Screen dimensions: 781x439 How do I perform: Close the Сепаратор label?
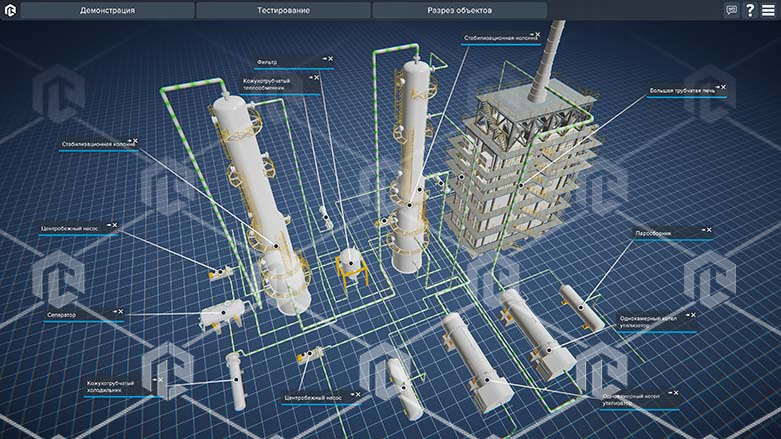coord(121,311)
